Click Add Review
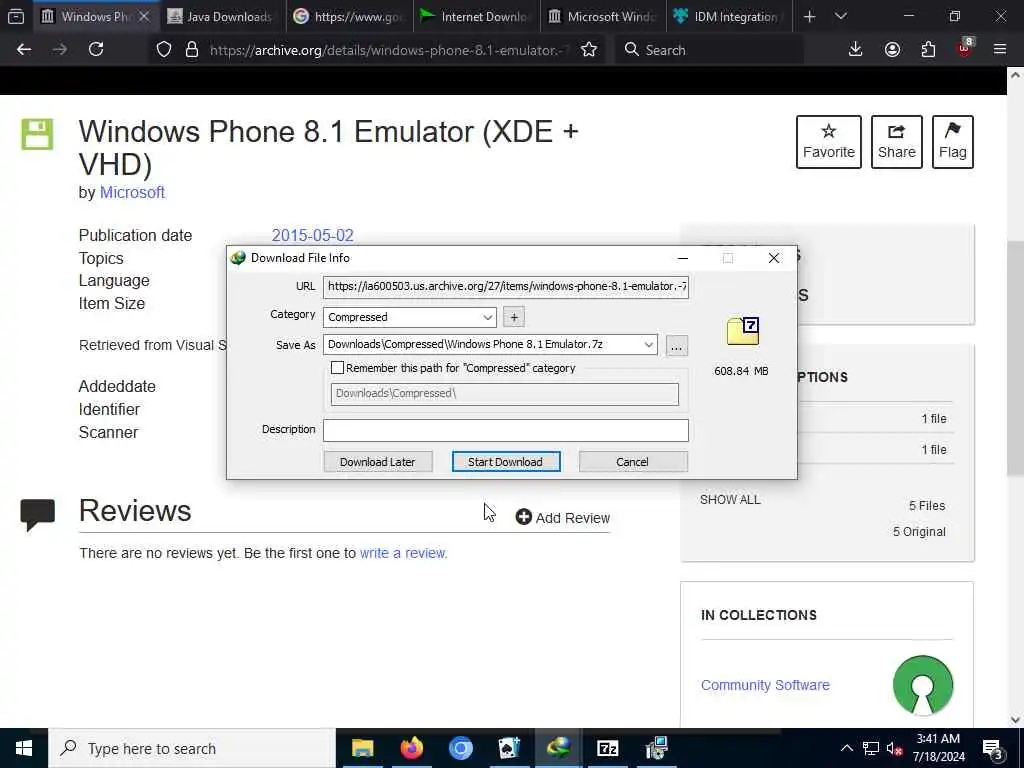Screen dimensions: 1024x768 [x=563, y=517]
